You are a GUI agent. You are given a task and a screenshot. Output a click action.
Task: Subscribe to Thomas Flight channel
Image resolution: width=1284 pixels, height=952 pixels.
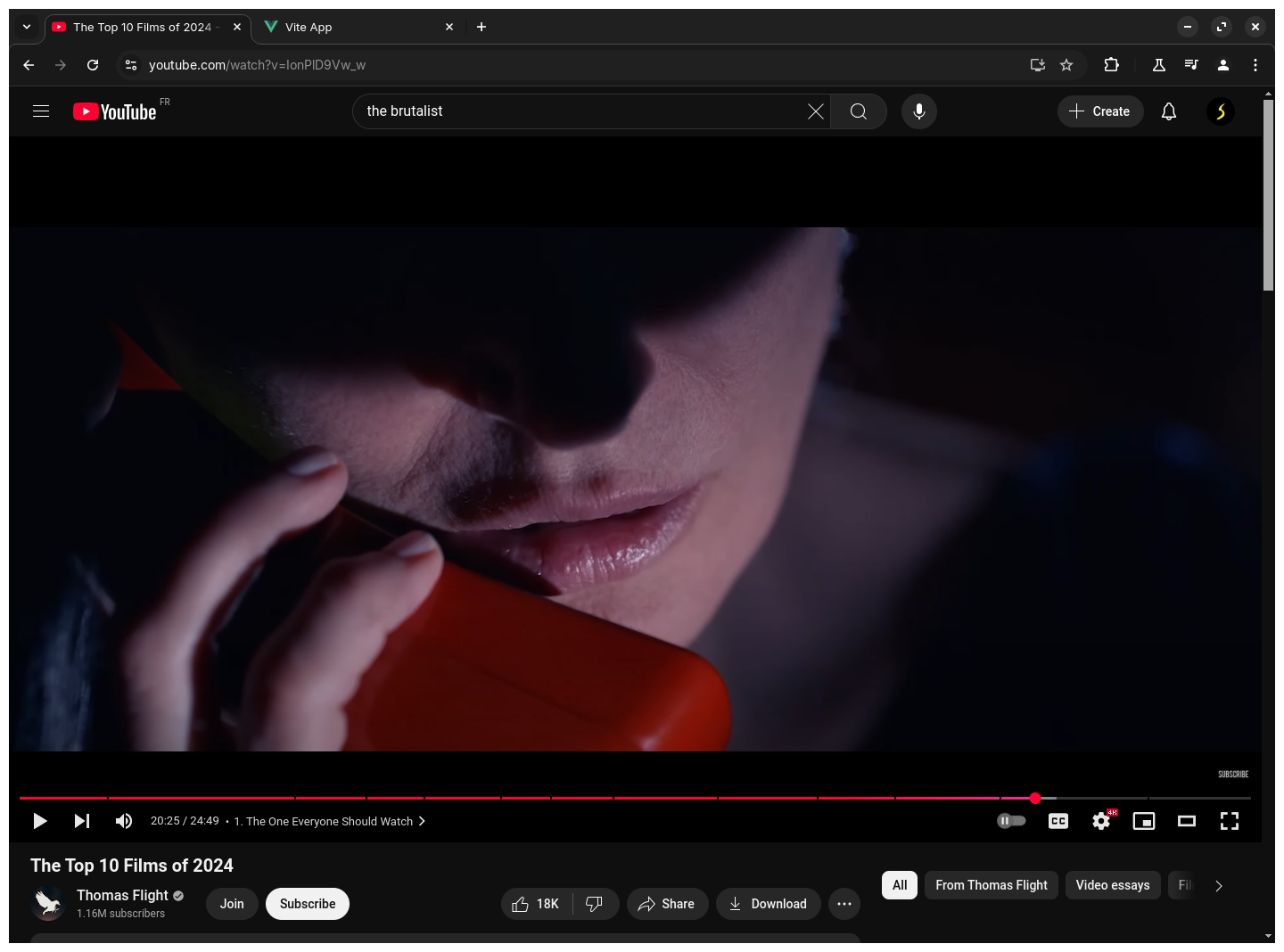[308, 904]
